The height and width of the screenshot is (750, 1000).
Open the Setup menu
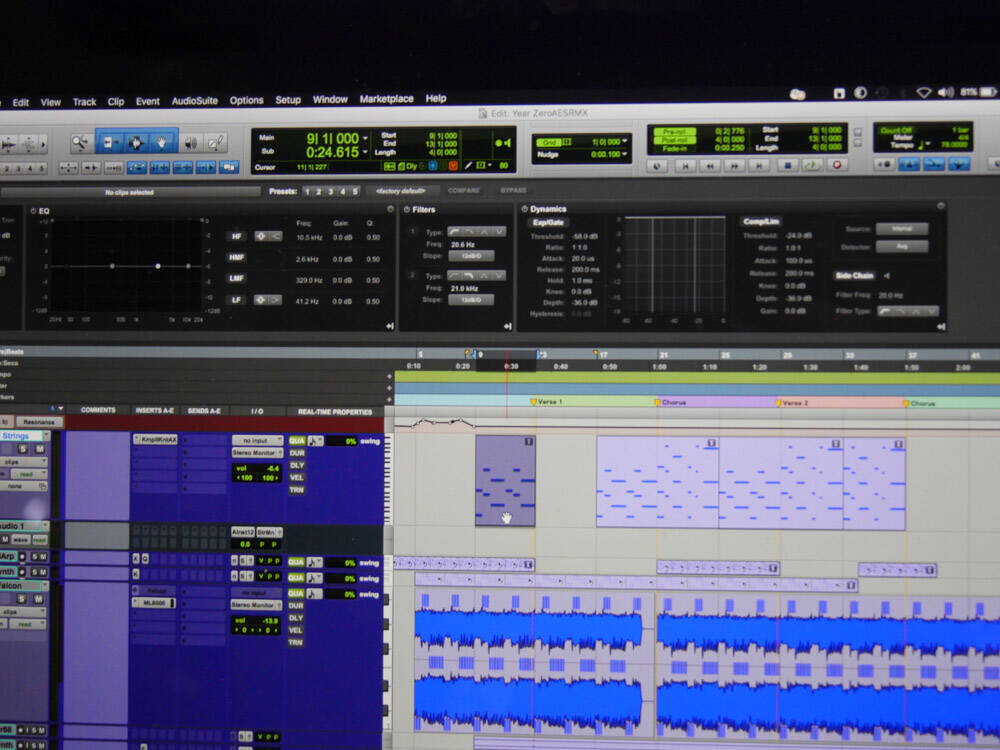point(288,100)
